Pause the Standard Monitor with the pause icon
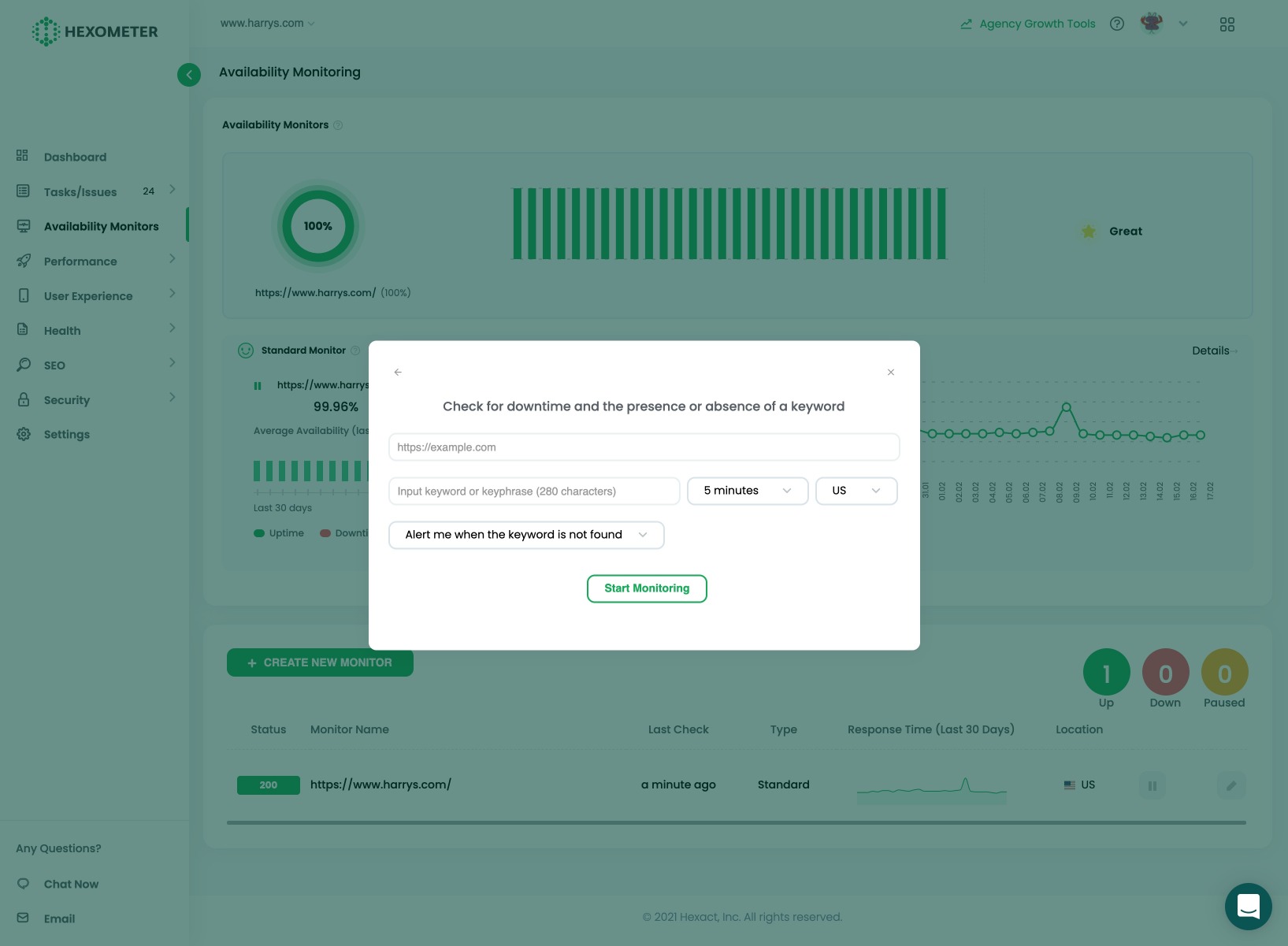The height and width of the screenshot is (946, 1288). click(x=258, y=386)
